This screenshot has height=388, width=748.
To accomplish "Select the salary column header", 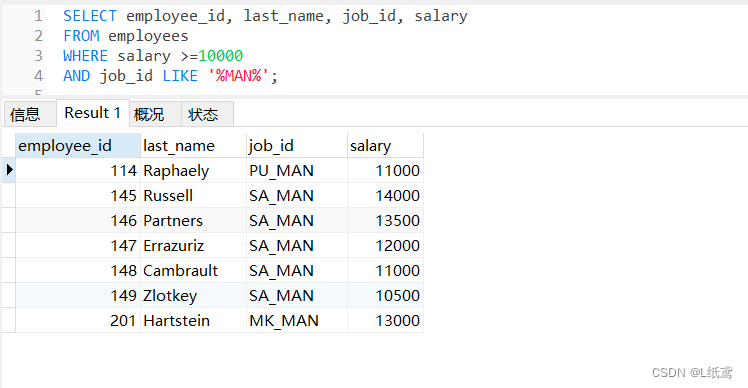I will (x=385, y=146).
